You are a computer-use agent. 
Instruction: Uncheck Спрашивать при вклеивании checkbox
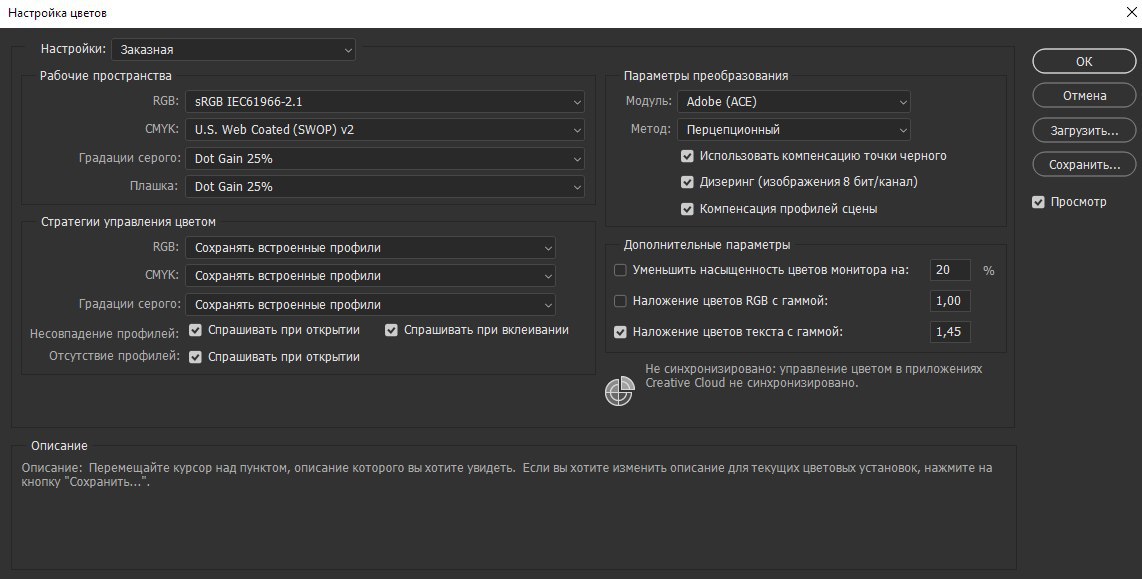tap(392, 330)
